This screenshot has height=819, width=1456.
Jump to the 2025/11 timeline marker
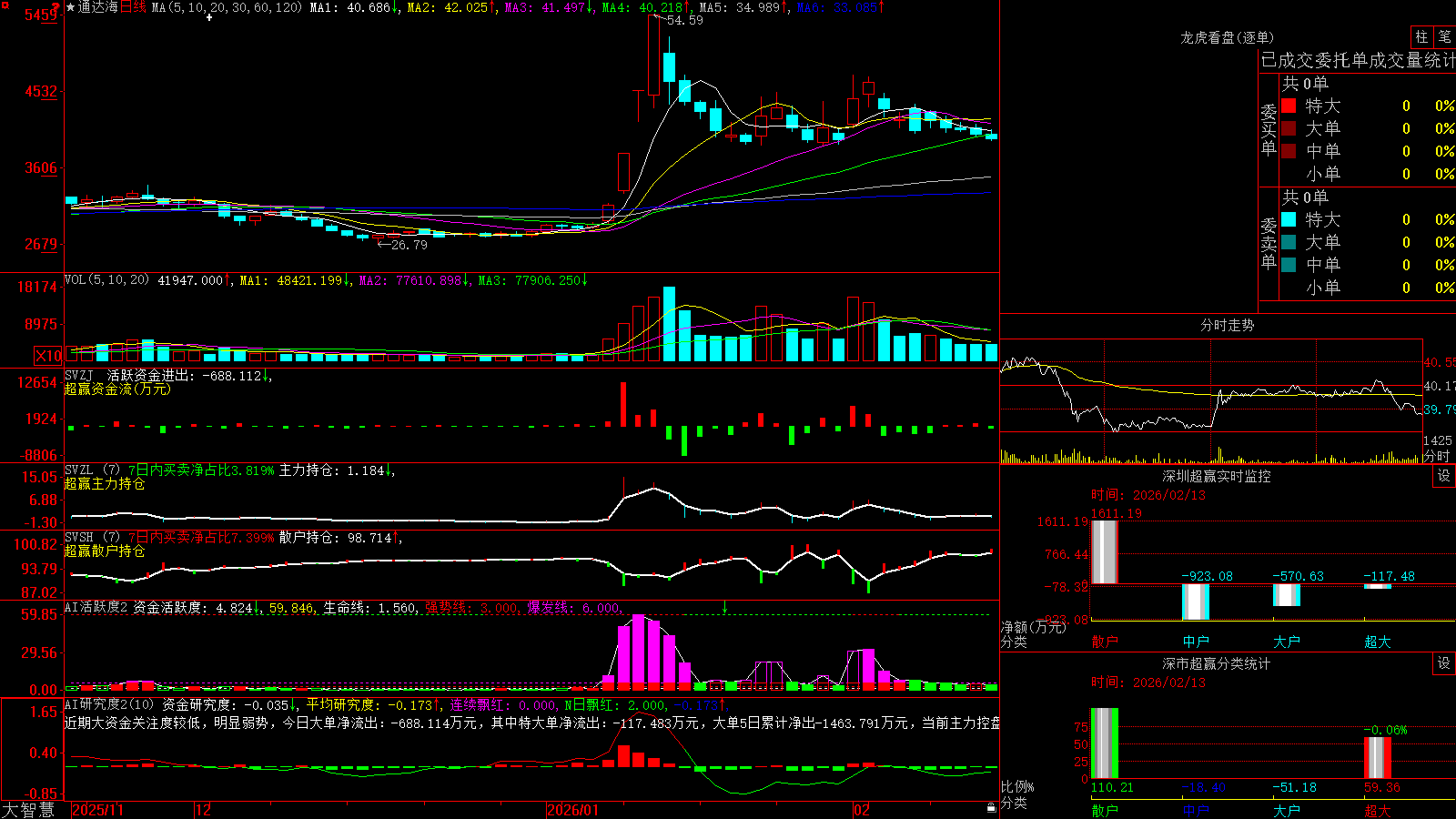(x=97, y=810)
